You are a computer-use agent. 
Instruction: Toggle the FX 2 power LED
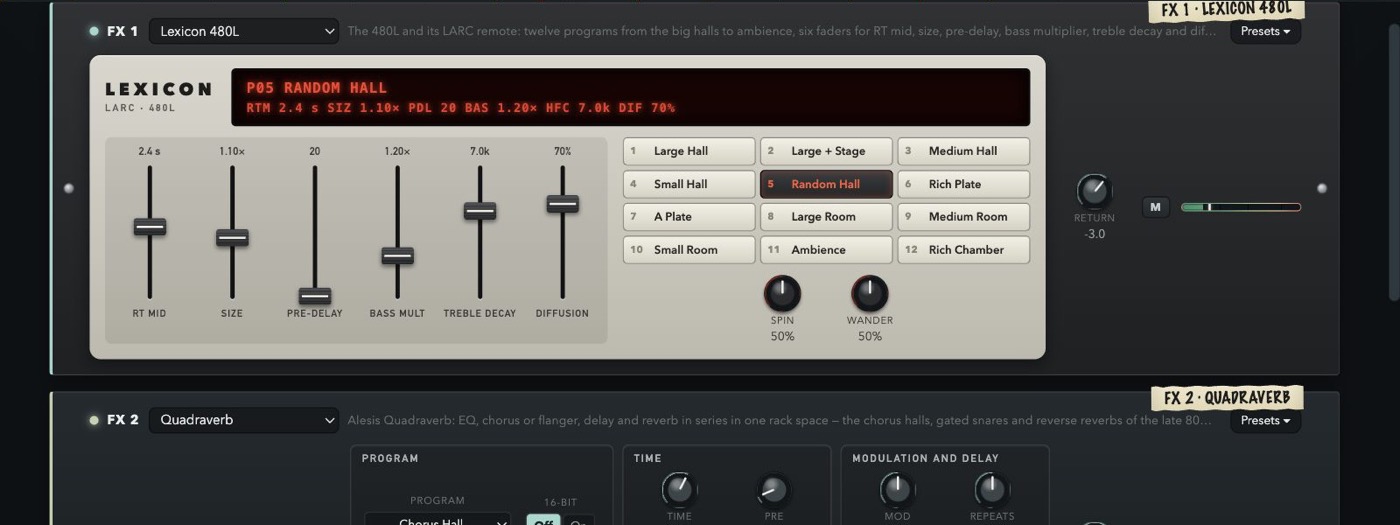click(94, 420)
